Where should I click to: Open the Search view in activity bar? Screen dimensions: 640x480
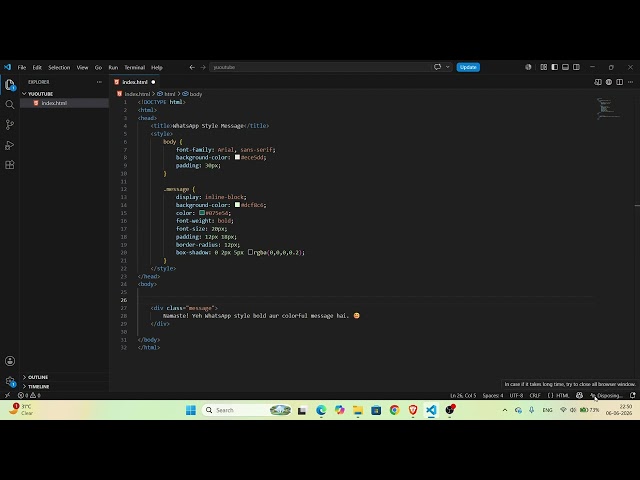[x=10, y=105]
